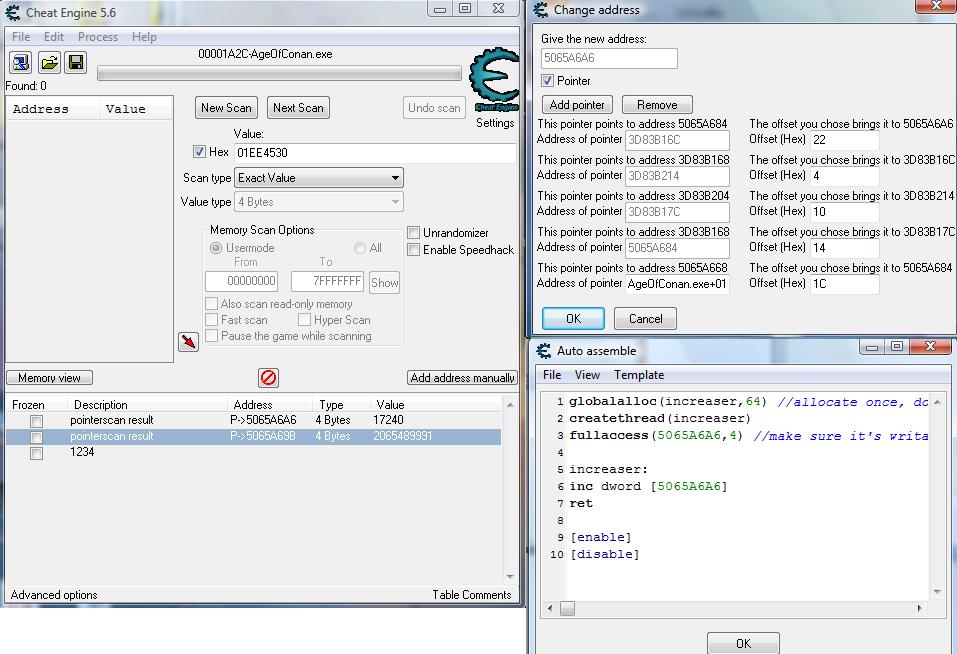Open the Scan type dropdown

318,178
